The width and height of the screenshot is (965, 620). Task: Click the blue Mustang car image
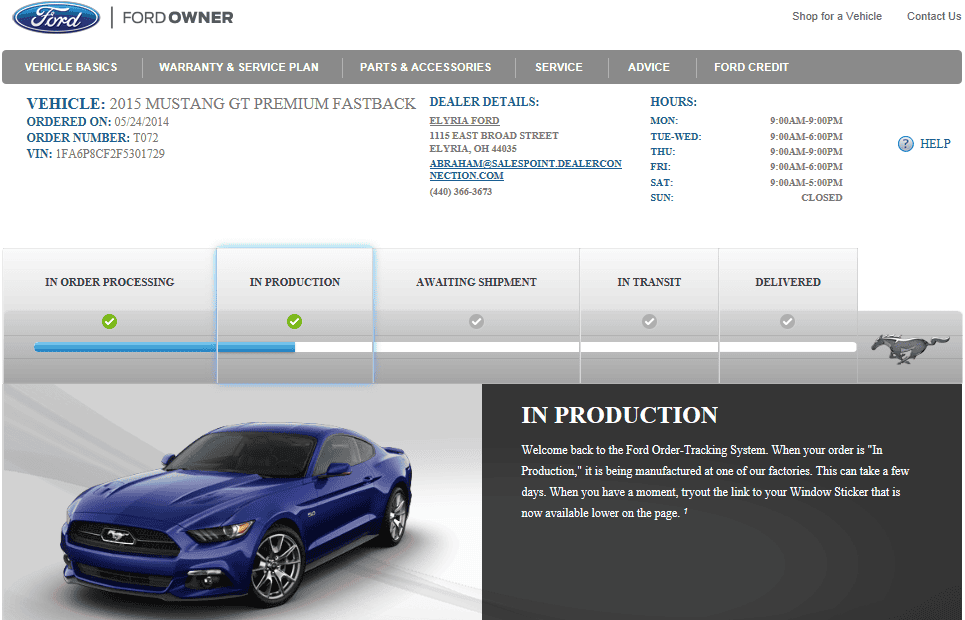[x=237, y=514]
